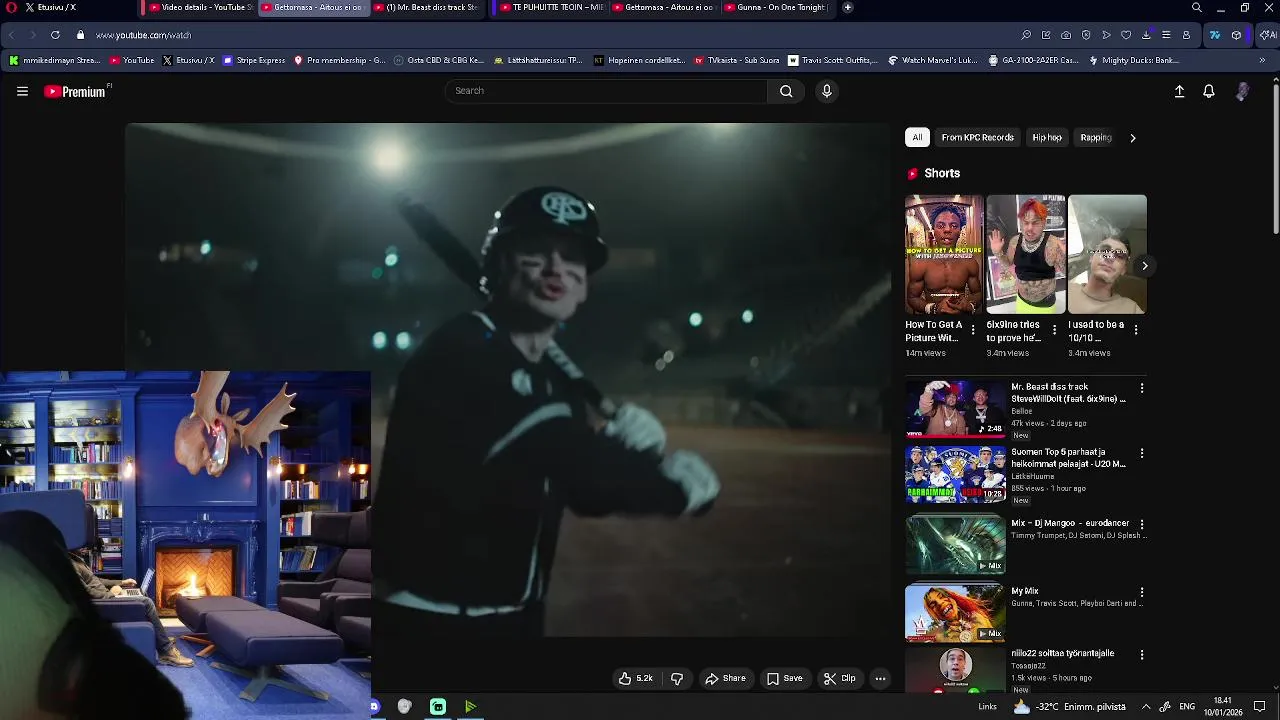
Task: Show hidden bookmarks with double chevron
Action: pyautogui.click(x=1262, y=60)
